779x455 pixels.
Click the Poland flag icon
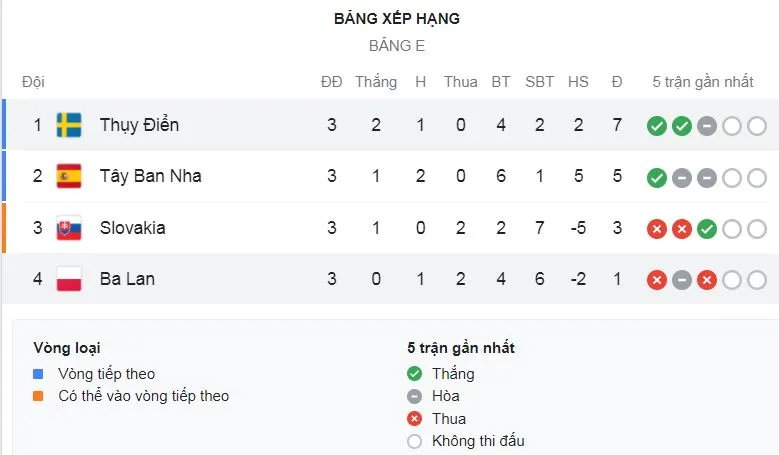click(x=69, y=279)
